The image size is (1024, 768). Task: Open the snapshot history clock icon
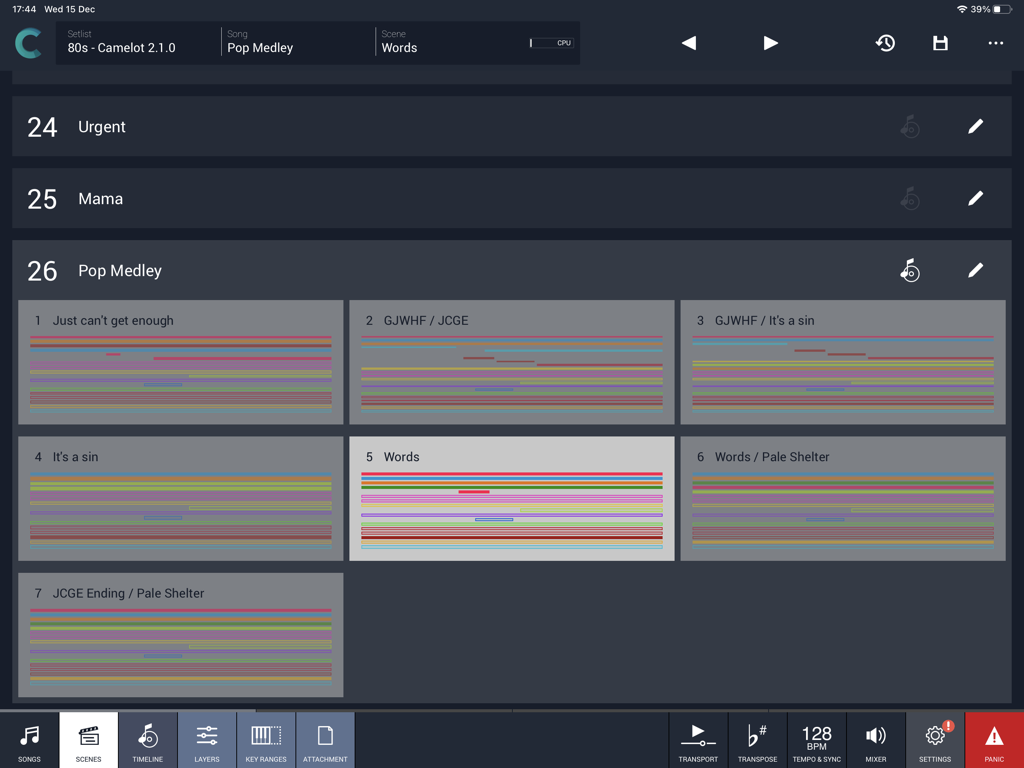(884, 43)
